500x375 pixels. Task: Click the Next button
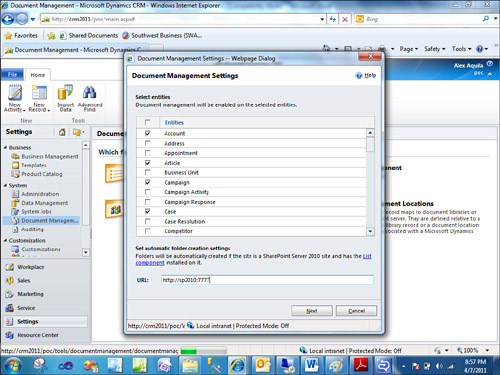pyautogui.click(x=312, y=311)
